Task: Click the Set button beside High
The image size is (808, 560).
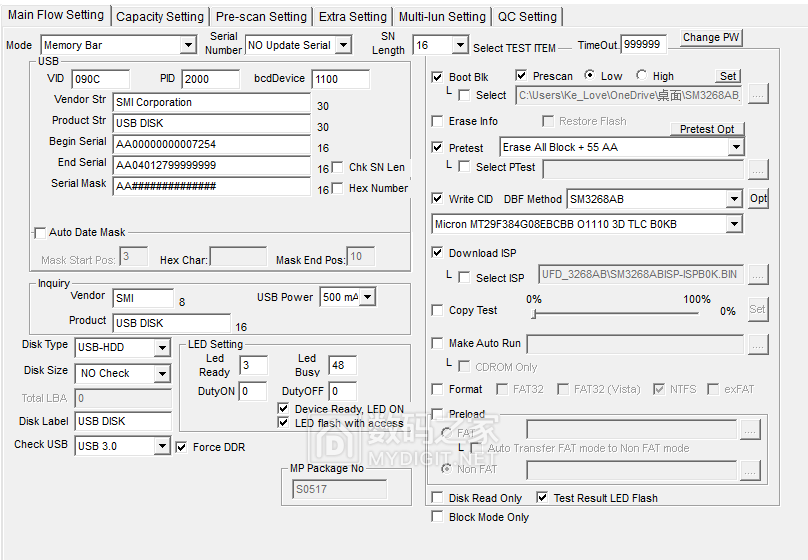Action: 728,76
